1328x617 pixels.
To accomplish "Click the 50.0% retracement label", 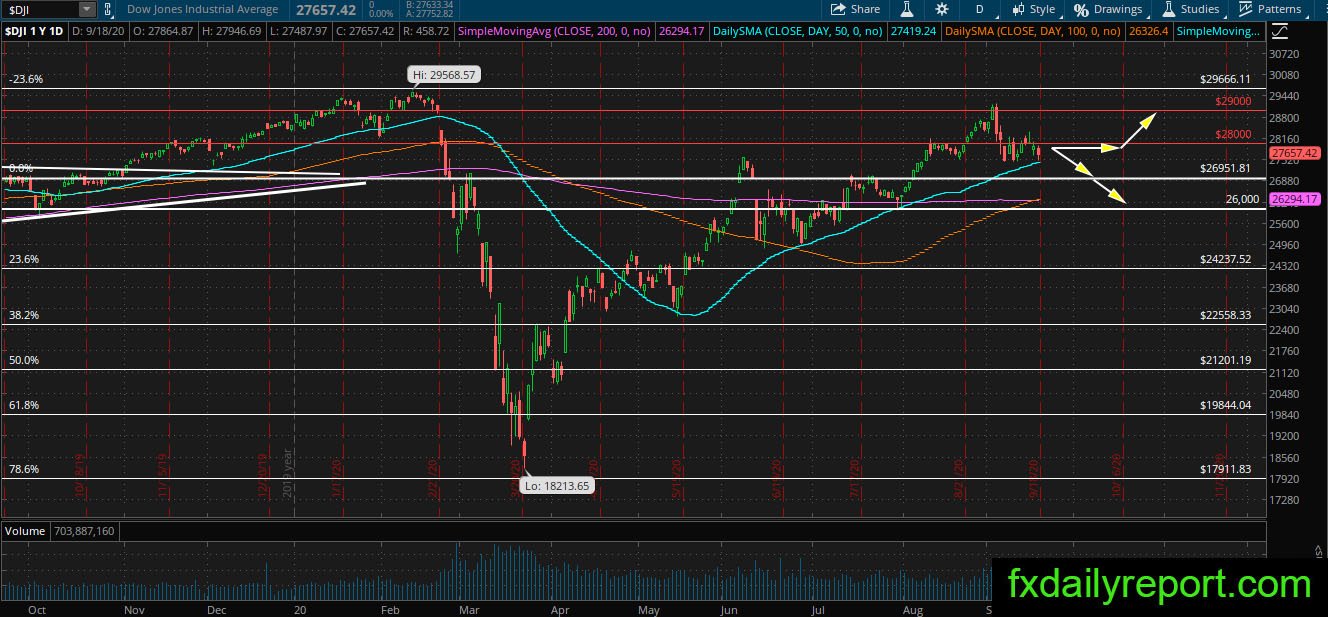I will point(23,360).
